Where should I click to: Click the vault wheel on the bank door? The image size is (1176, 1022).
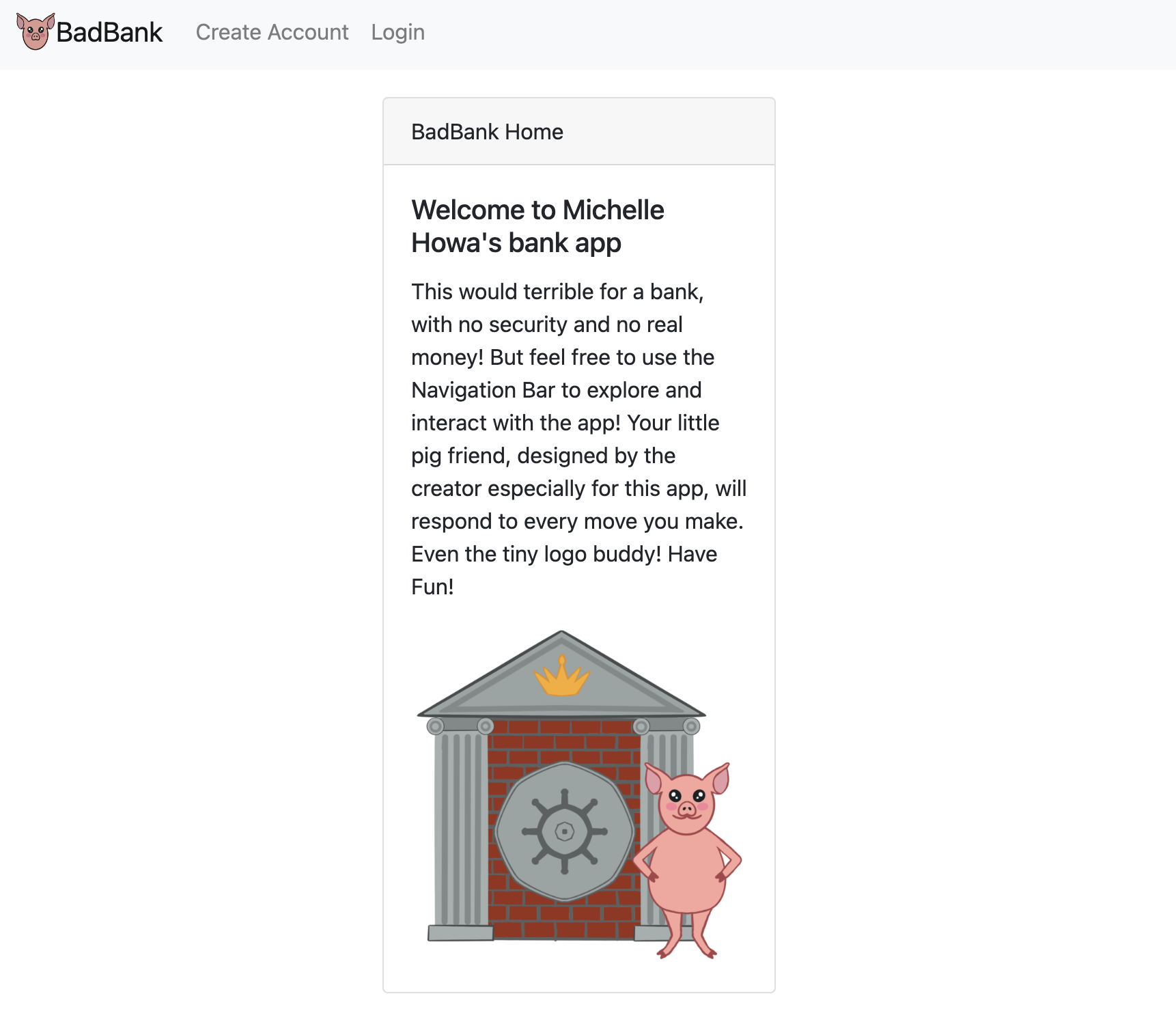coord(564,832)
